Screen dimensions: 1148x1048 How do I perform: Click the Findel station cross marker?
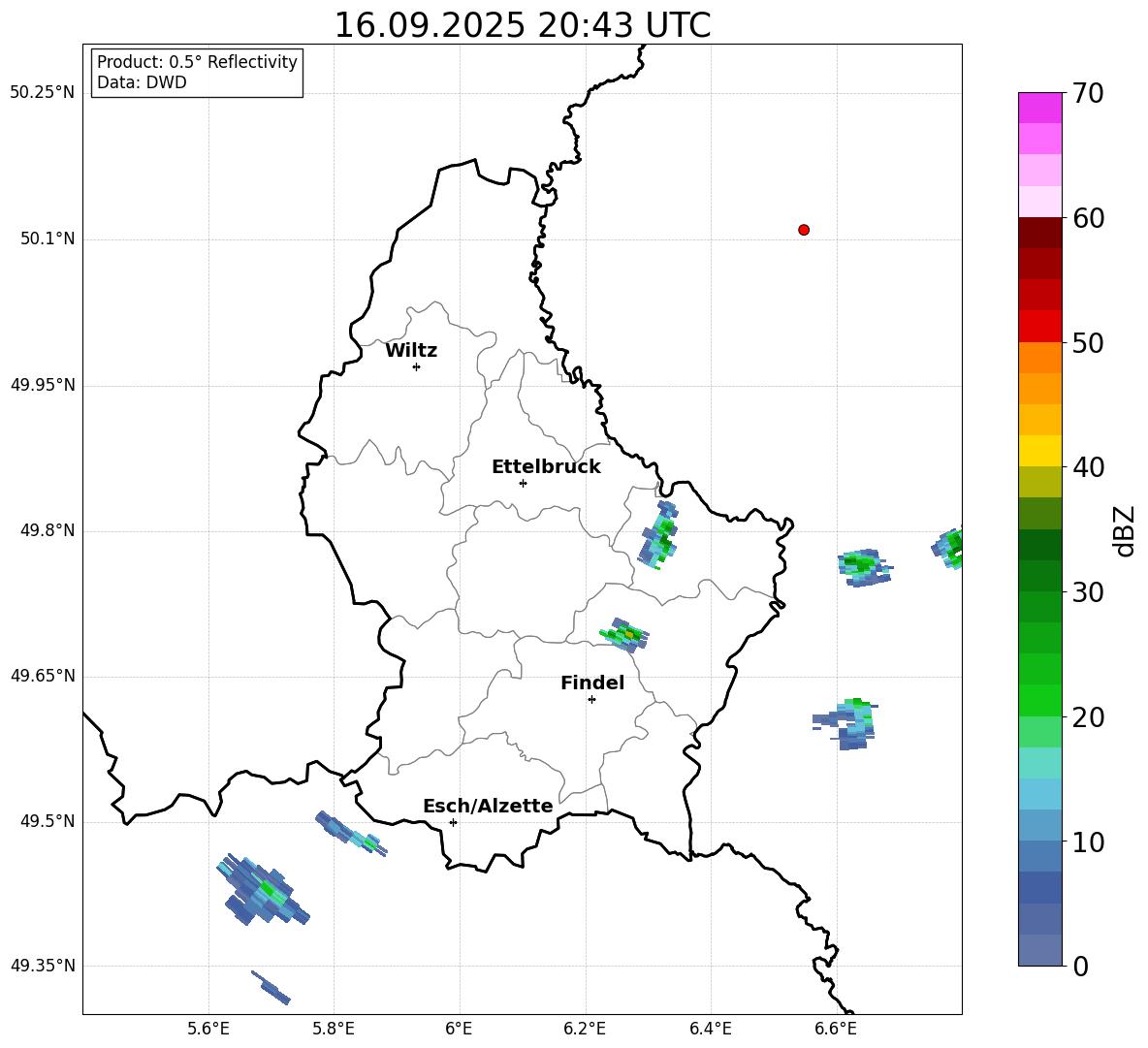[x=591, y=700]
